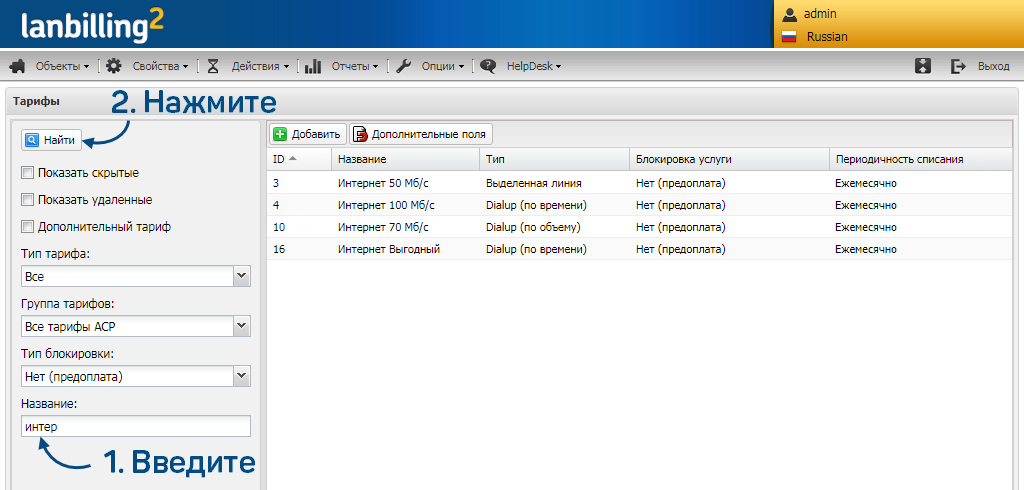Image resolution: width=1024 pixels, height=490 pixels.
Task: Click the Найти search button
Action: click(x=52, y=140)
